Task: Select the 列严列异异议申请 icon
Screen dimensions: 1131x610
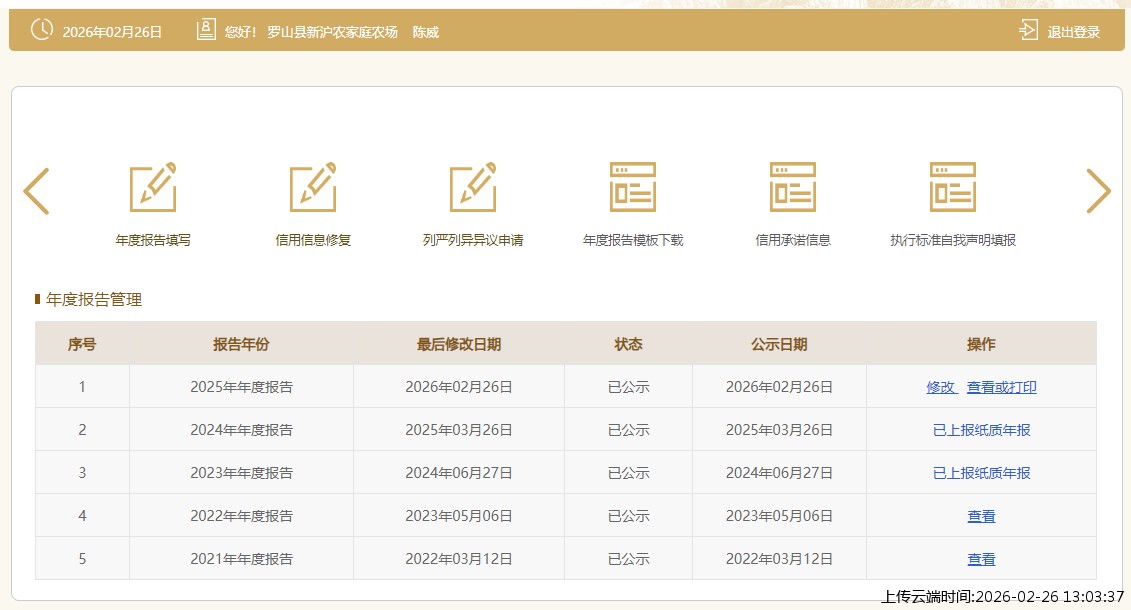Action: (x=473, y=187)
